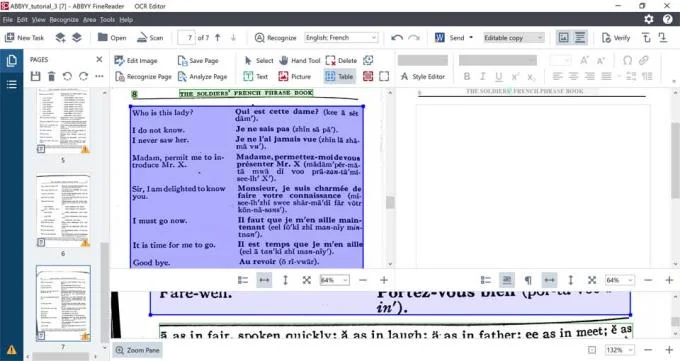Click Save Page
This screenshot has height=361, width=680.
point(198,60)
